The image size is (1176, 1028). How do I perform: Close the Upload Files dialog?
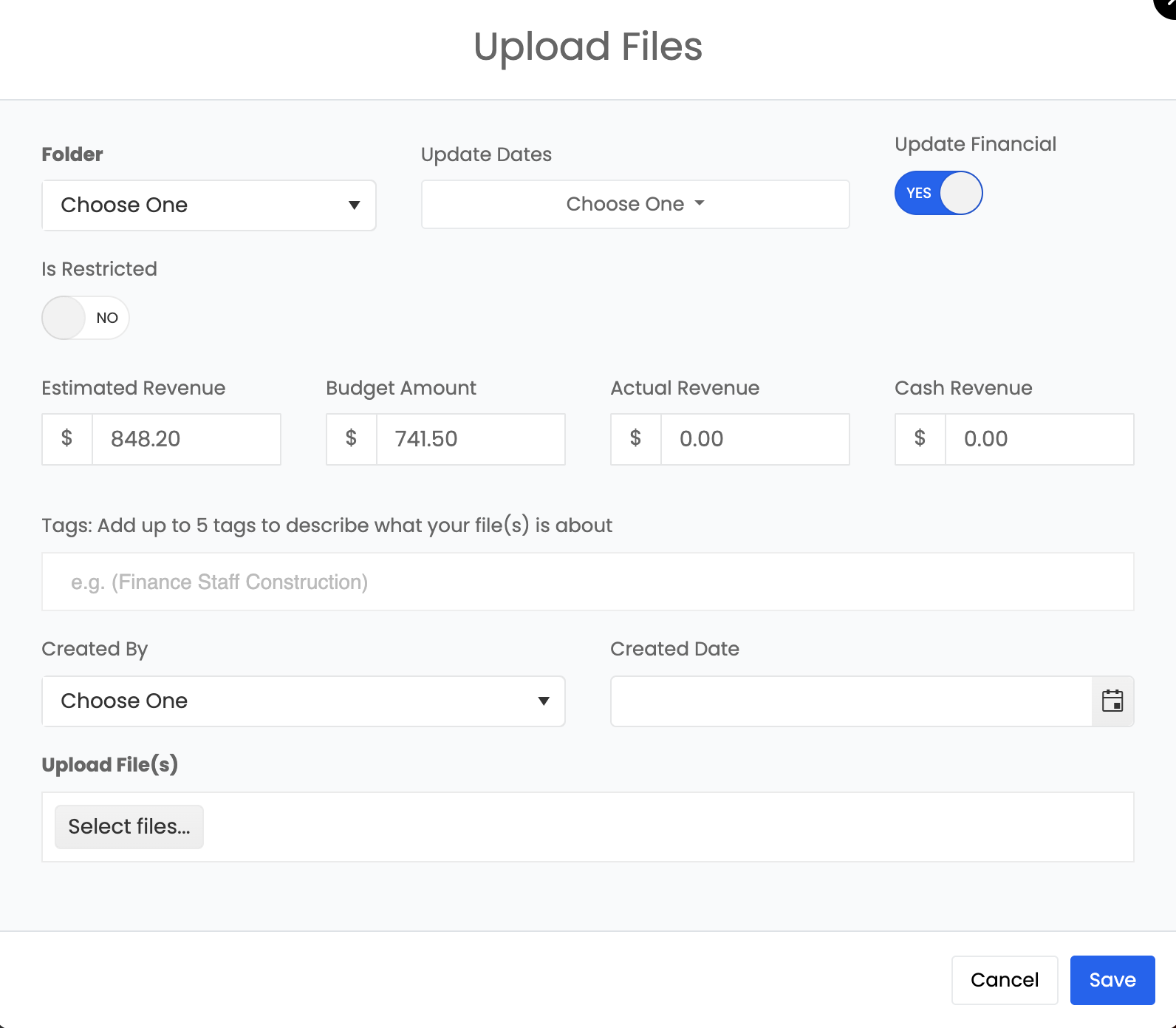pos(1168,6)
